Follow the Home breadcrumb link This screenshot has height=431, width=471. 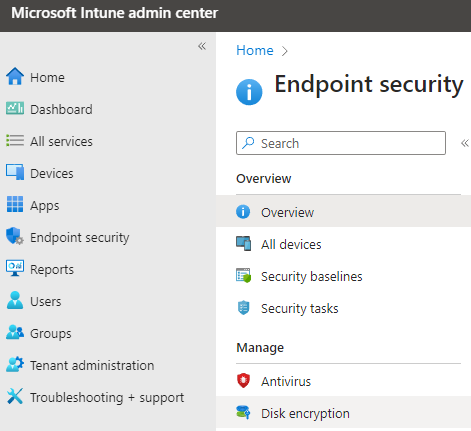[255, 51]
